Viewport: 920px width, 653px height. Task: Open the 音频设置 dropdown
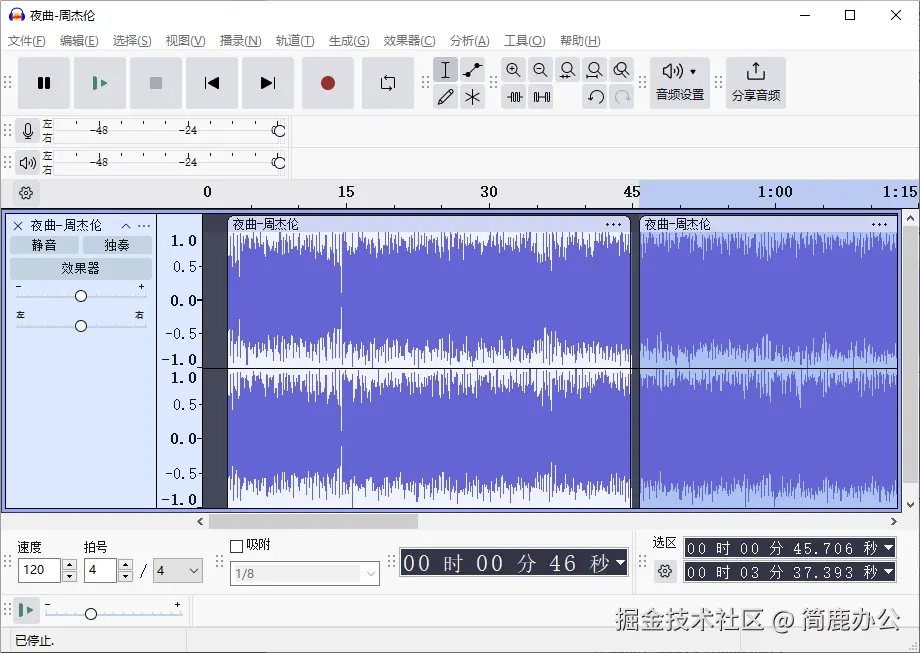(x=678, y=82)
